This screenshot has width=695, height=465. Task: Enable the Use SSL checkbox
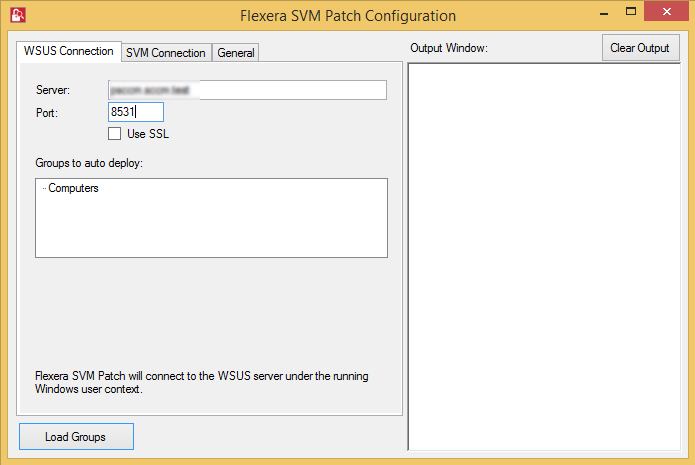[114, 133]
